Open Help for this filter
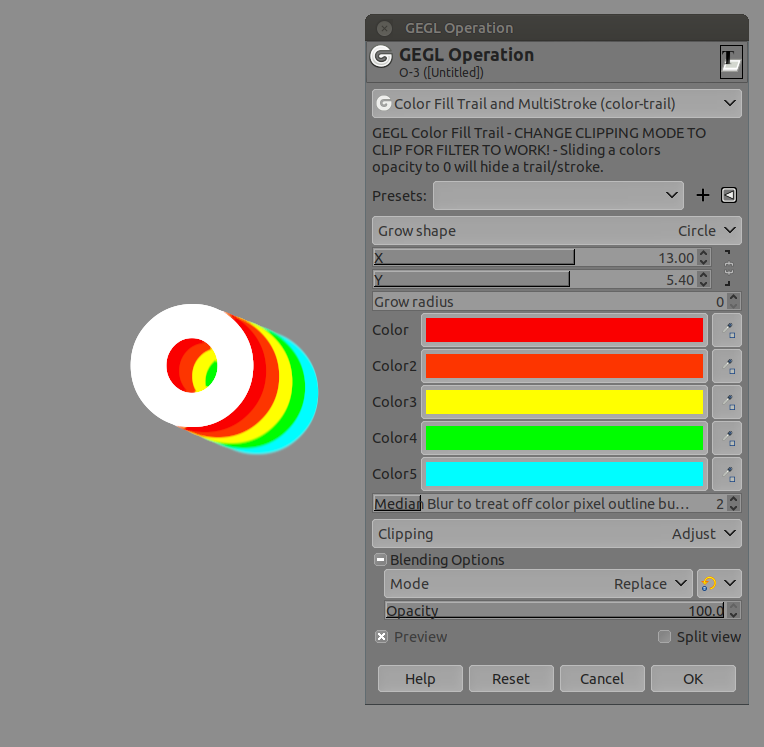764x747 pixels. (x=420, y=678)
